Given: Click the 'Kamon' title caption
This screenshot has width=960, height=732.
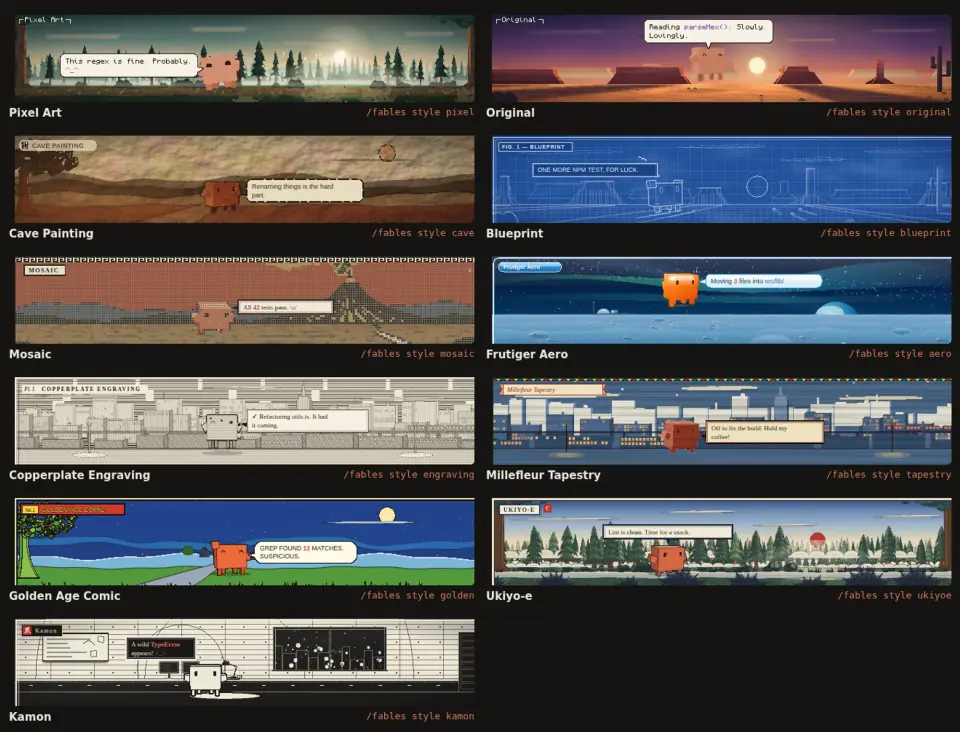Looking at the screenshot, I should pos(30,717).
